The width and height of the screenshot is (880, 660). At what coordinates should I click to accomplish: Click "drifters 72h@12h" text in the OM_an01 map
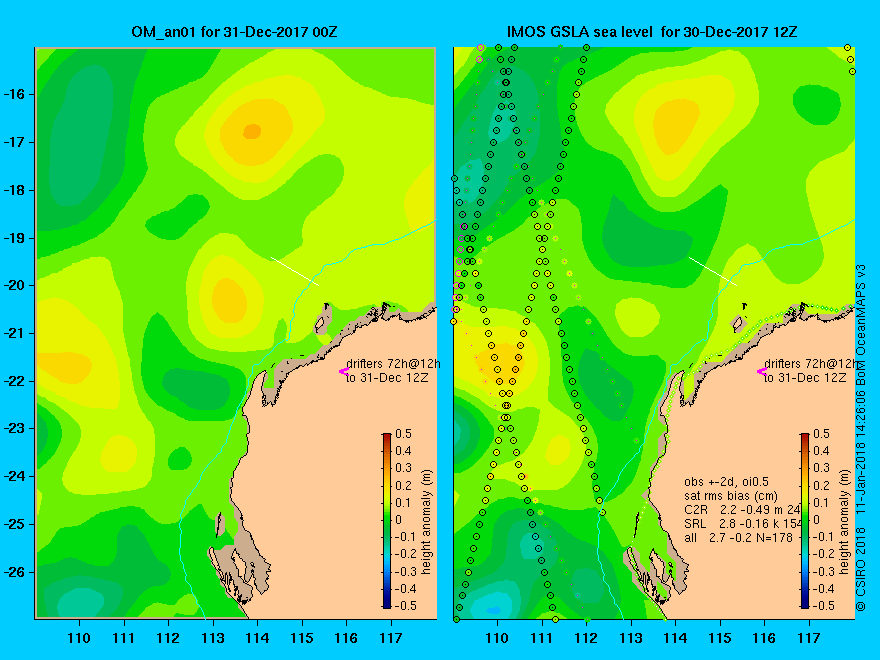393,364
